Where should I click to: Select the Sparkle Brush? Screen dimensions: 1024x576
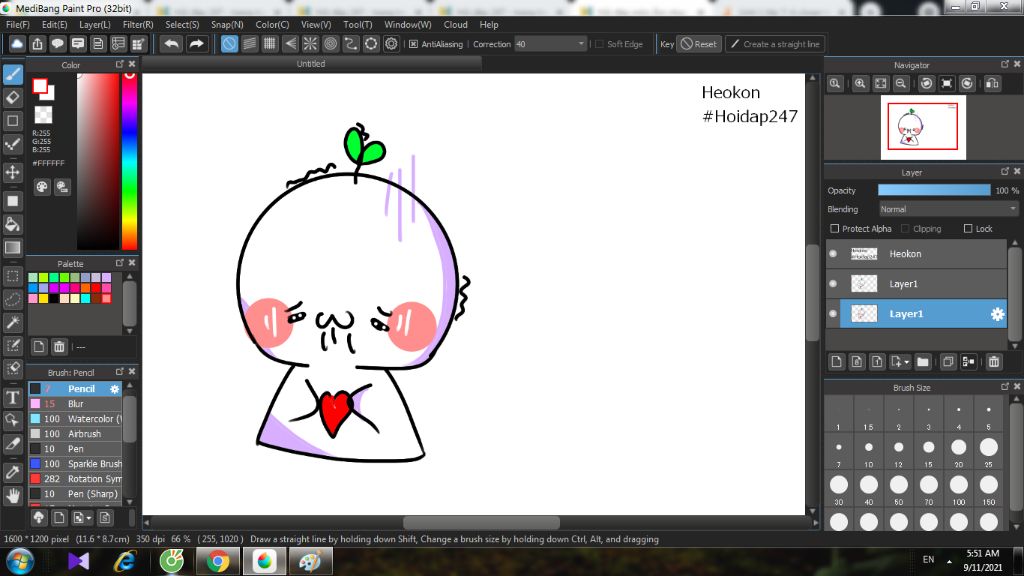[x=75, y=464]
